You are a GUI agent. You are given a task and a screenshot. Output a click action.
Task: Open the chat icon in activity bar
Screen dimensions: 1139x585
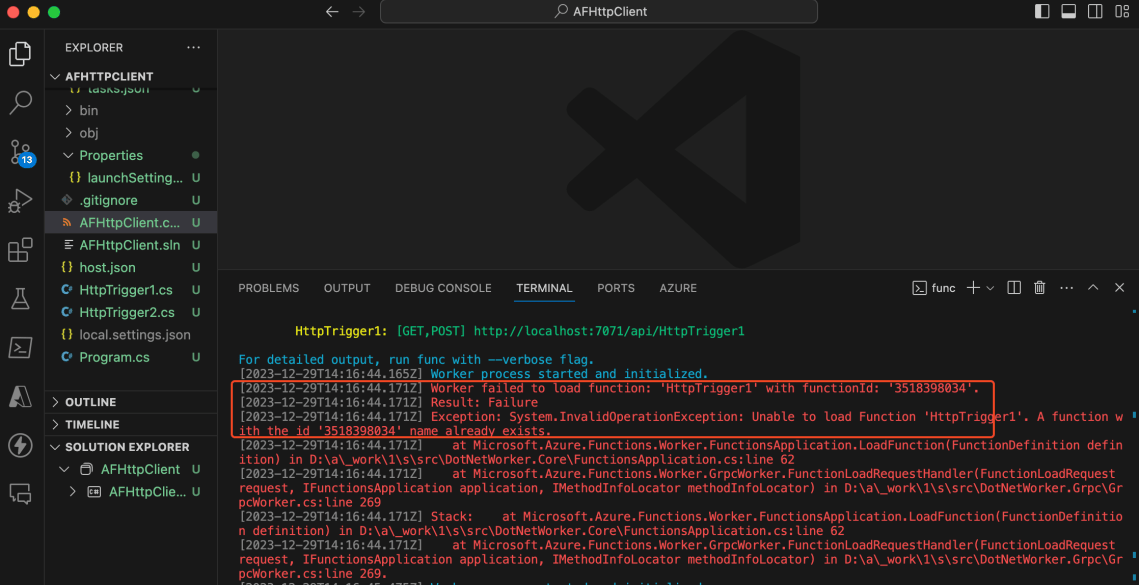pos(20,494)
